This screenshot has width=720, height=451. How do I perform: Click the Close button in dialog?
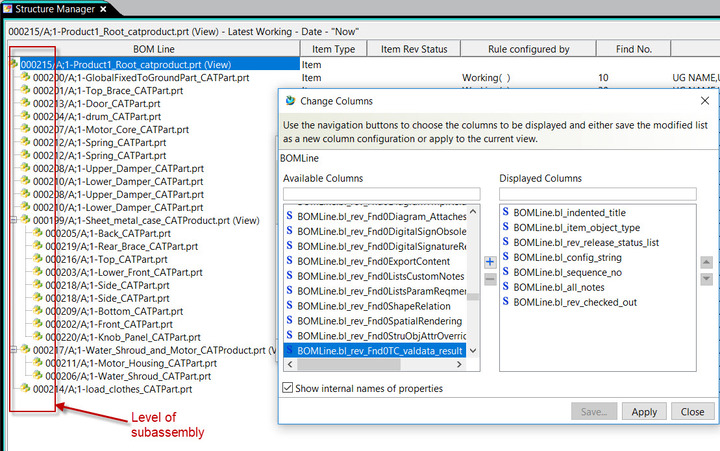(x=692, y=412)
